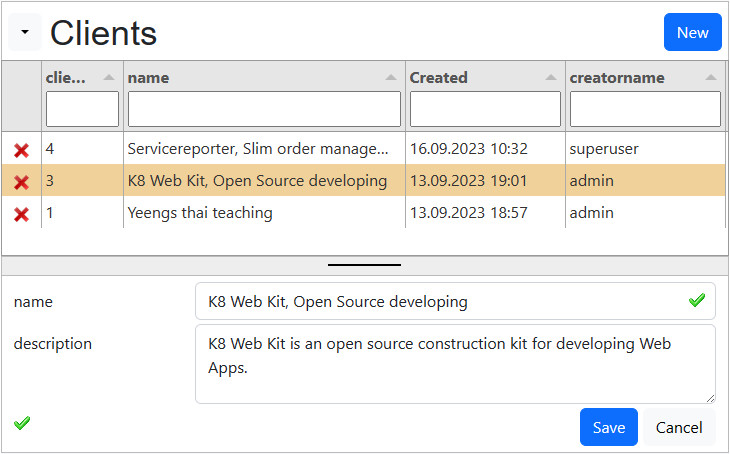Click the creatorname filter box
The width and height of the screenshot is (730, 454).
tap(645, 109)
